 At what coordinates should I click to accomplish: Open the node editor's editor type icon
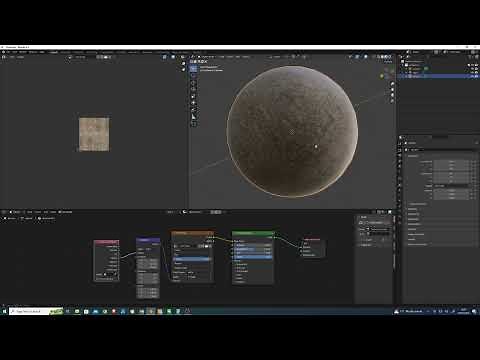(4, 212)
